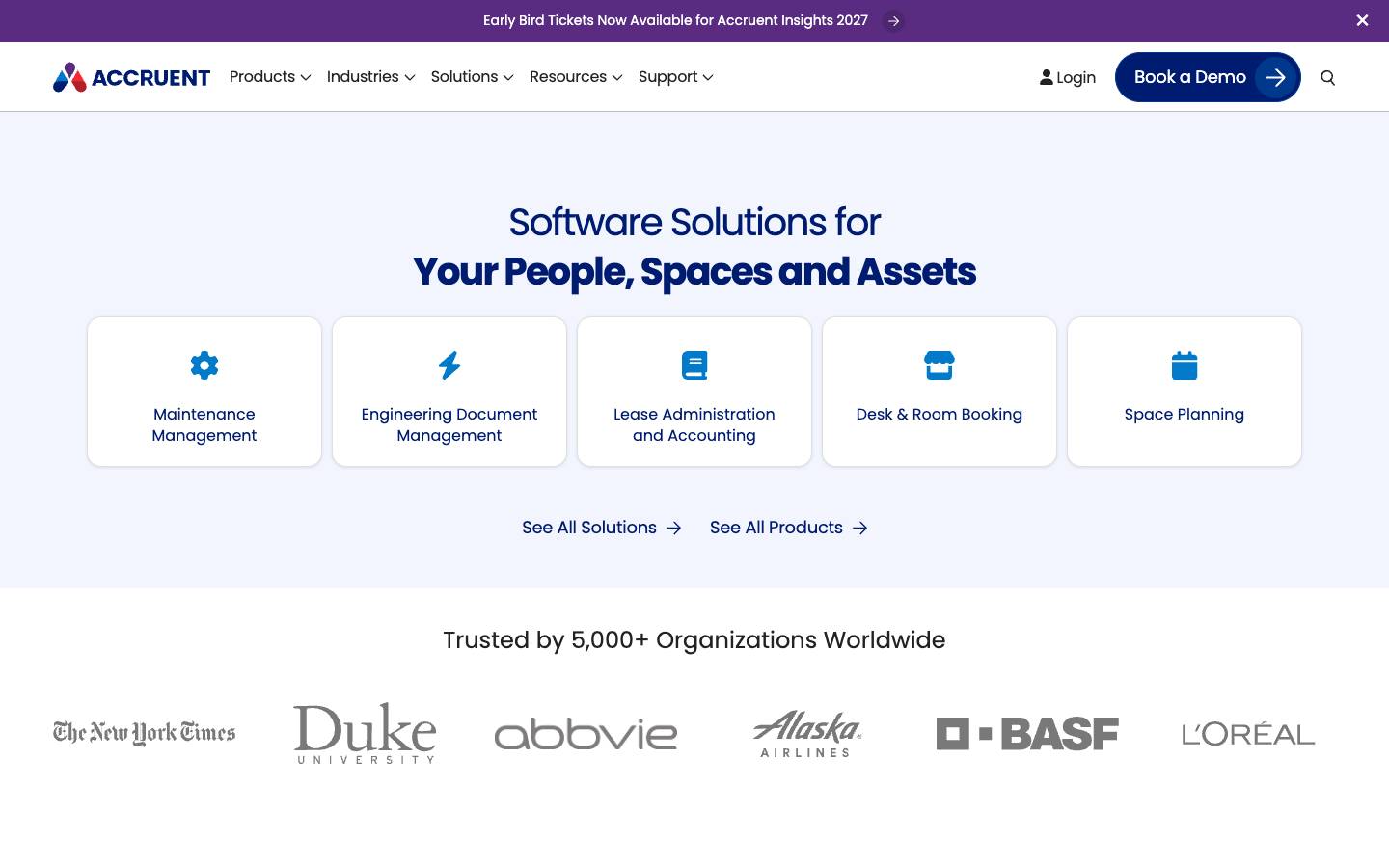The height and width of the screenshot is (868, 1389).
Task: Click The New York Times logo
Action: point(145,733)
